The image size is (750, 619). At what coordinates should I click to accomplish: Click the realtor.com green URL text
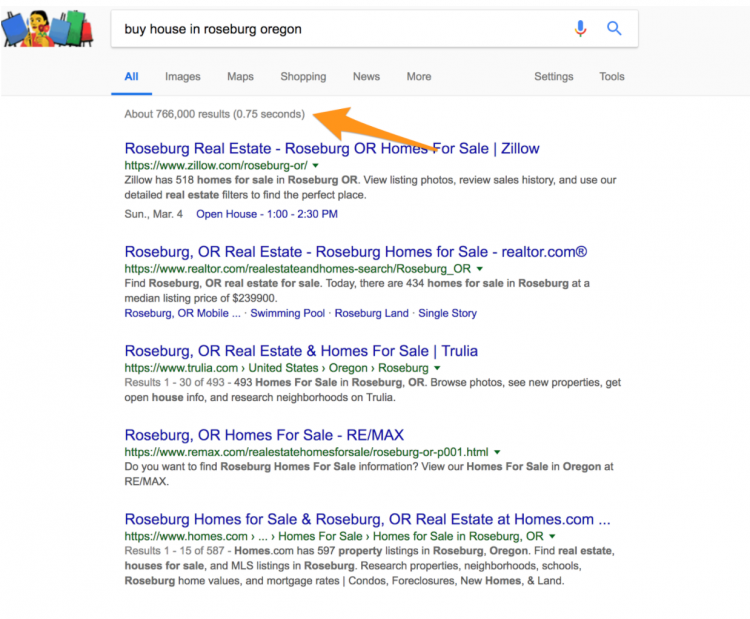298,268
